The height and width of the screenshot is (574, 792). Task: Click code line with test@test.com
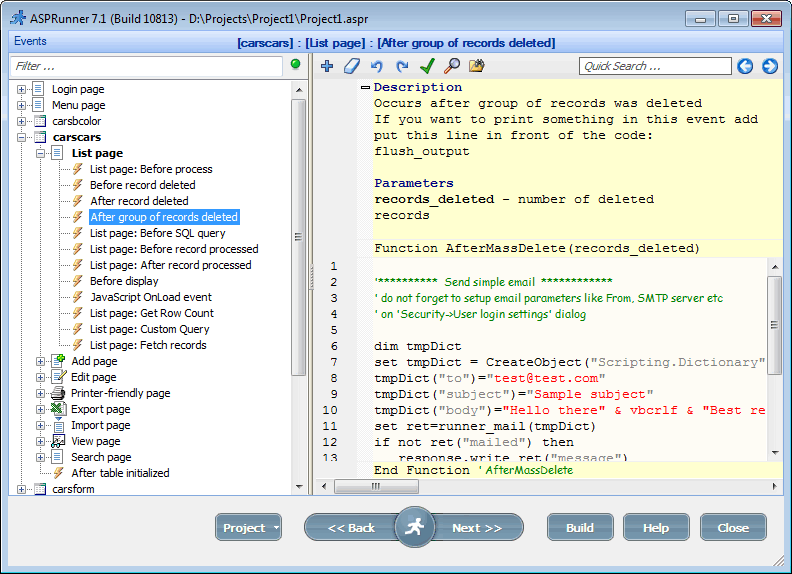(489, 378)
